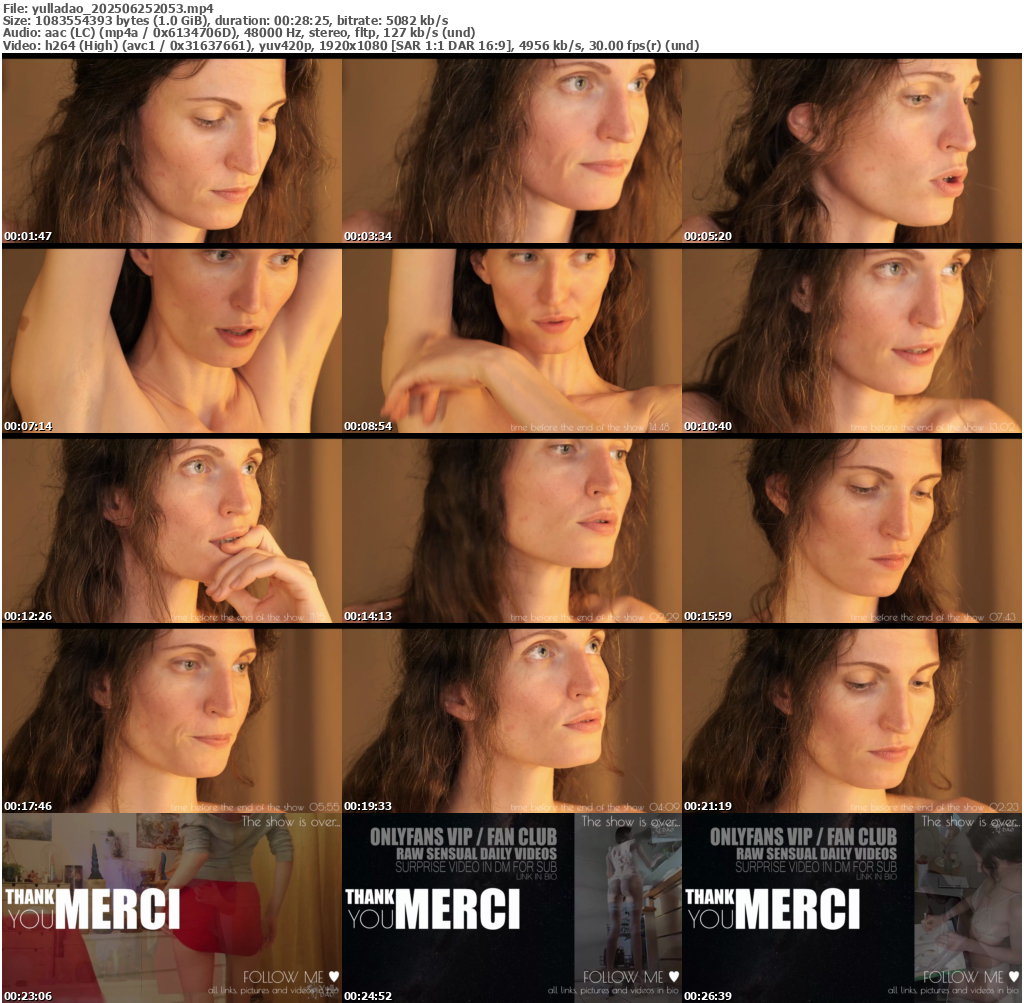The width and height of the screenshot is (1024, 1003).
Task: Select the 00:19:33 thumbnail
Action: (511, 720)
